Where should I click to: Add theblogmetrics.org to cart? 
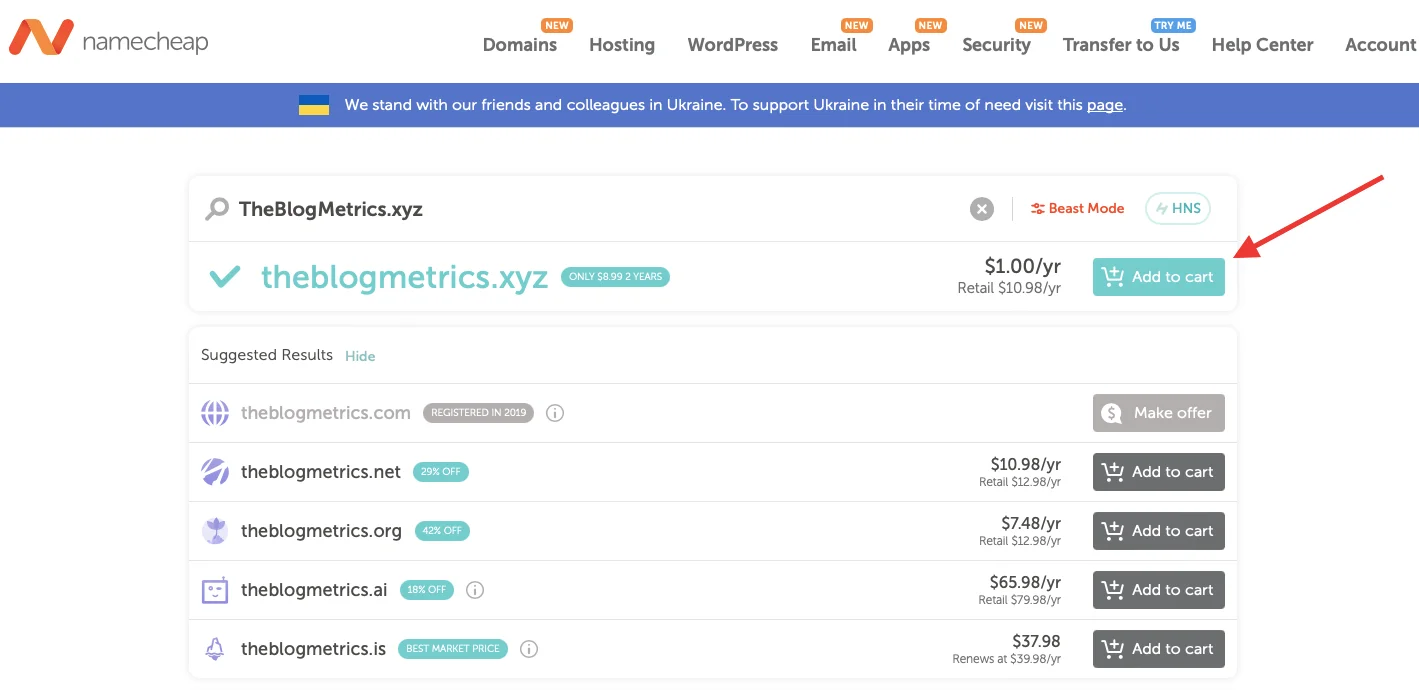[x=1159, y=531]
